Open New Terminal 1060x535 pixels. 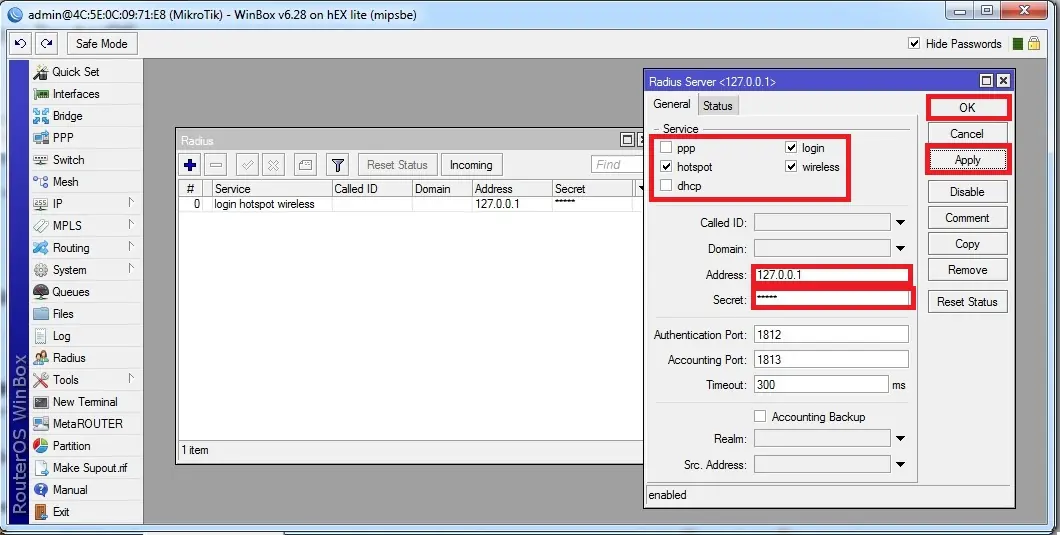(85, 402)
